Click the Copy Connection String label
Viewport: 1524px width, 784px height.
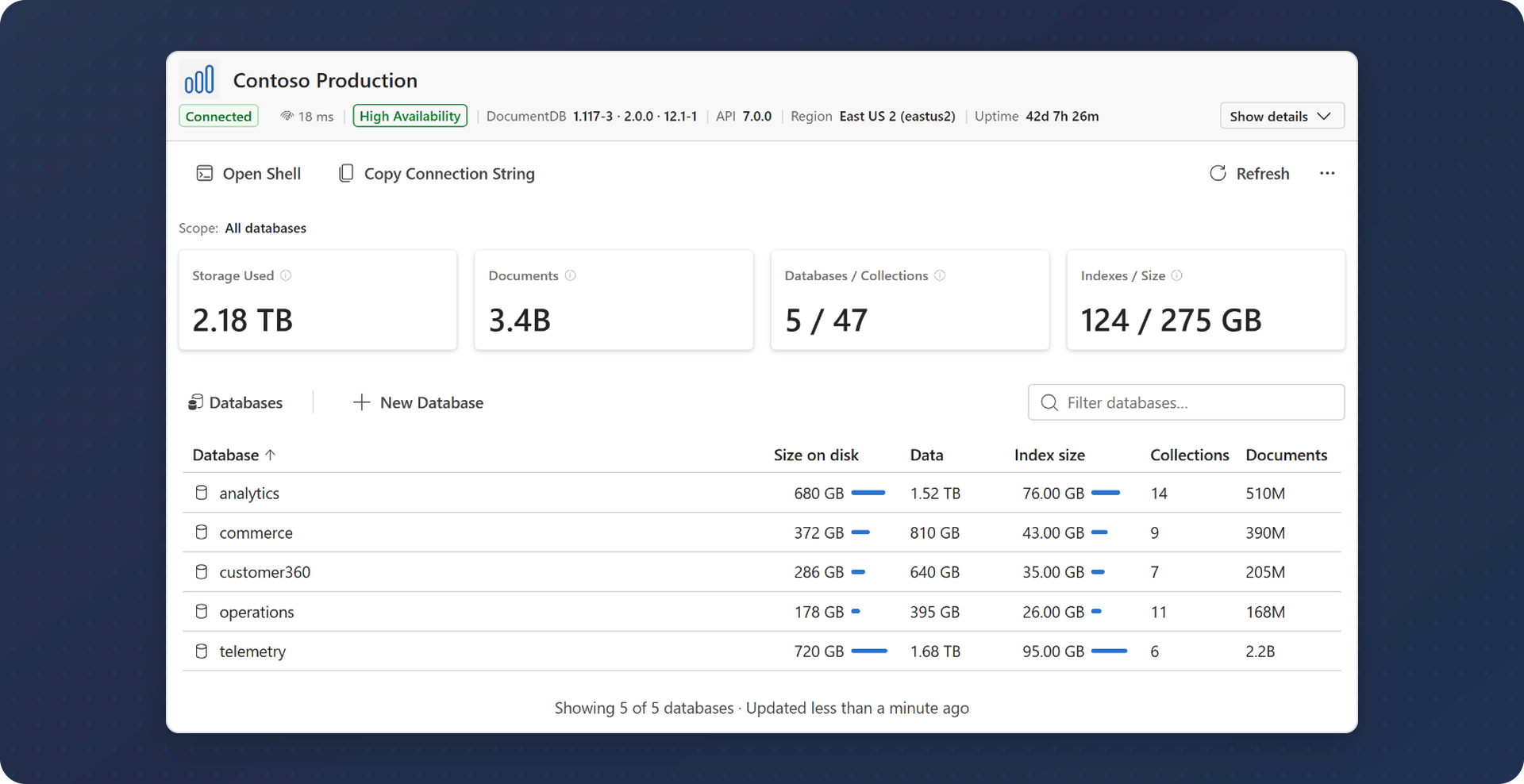point(449,174)
